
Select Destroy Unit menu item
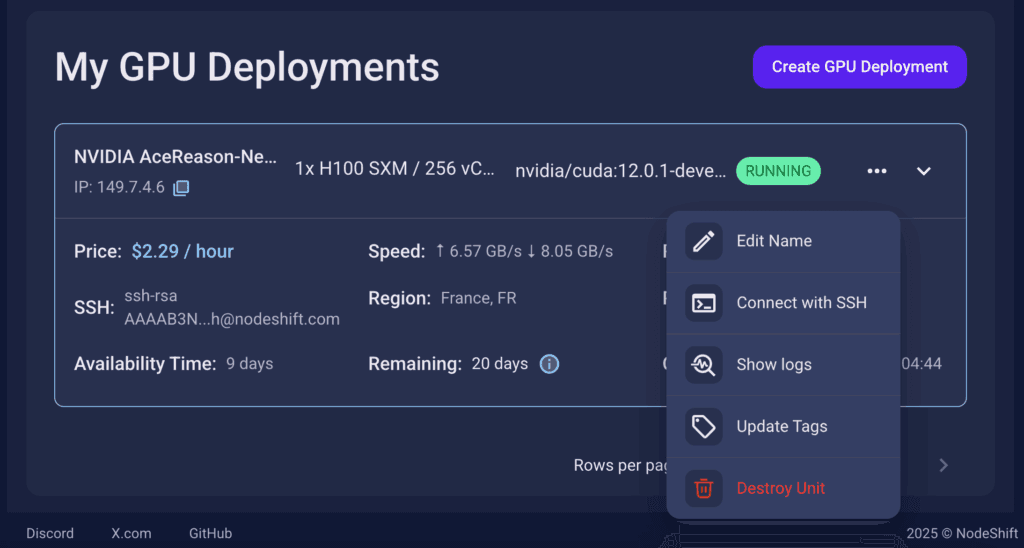click(x=783, y=488)
